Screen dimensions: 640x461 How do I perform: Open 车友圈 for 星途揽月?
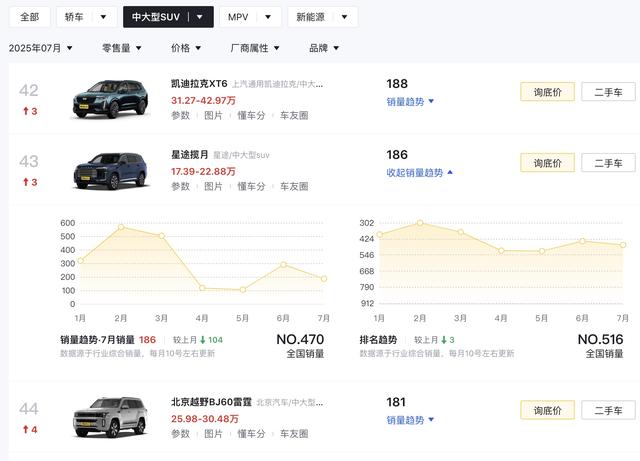click(294, 187)
